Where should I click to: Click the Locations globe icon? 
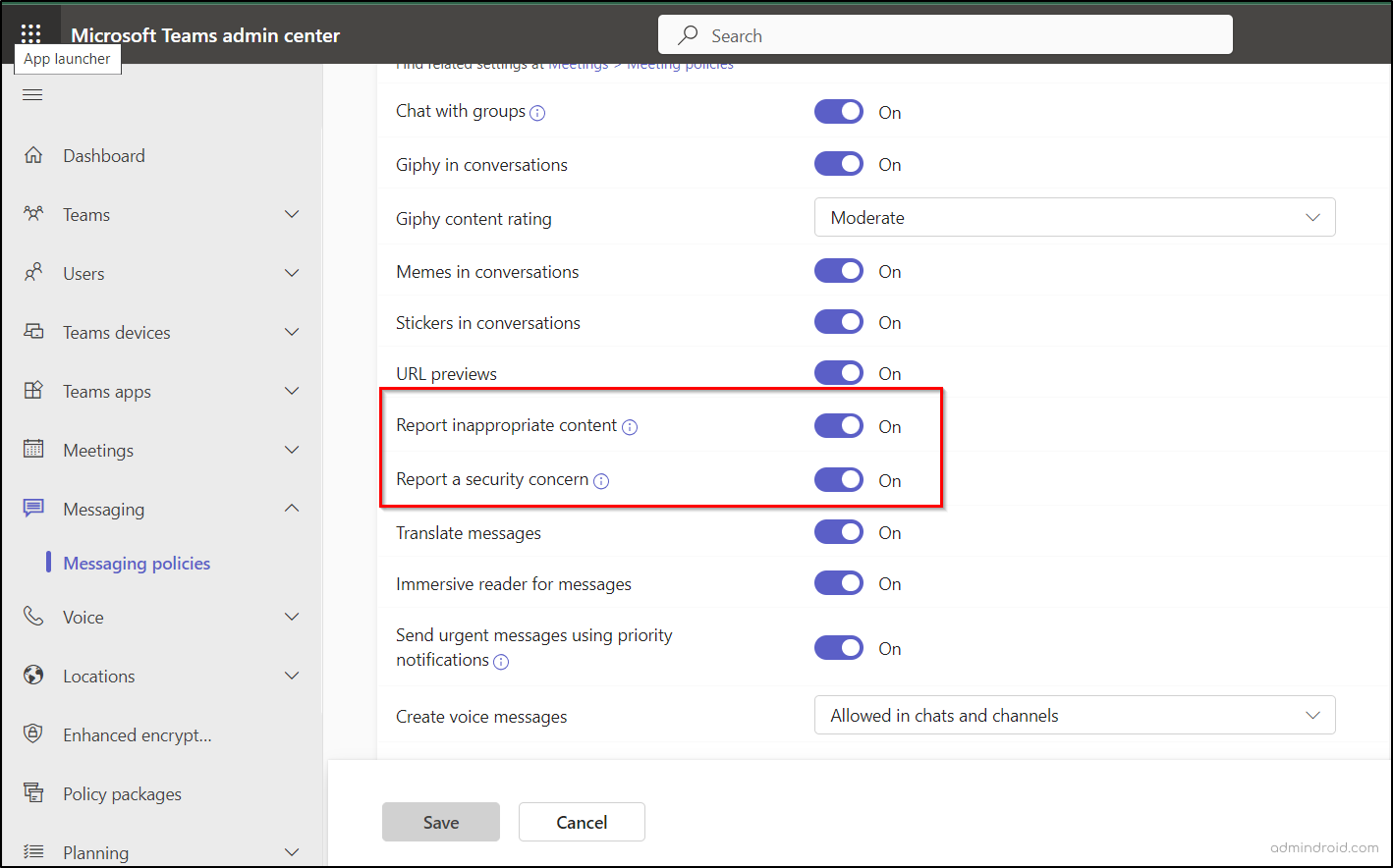[32, 676]
